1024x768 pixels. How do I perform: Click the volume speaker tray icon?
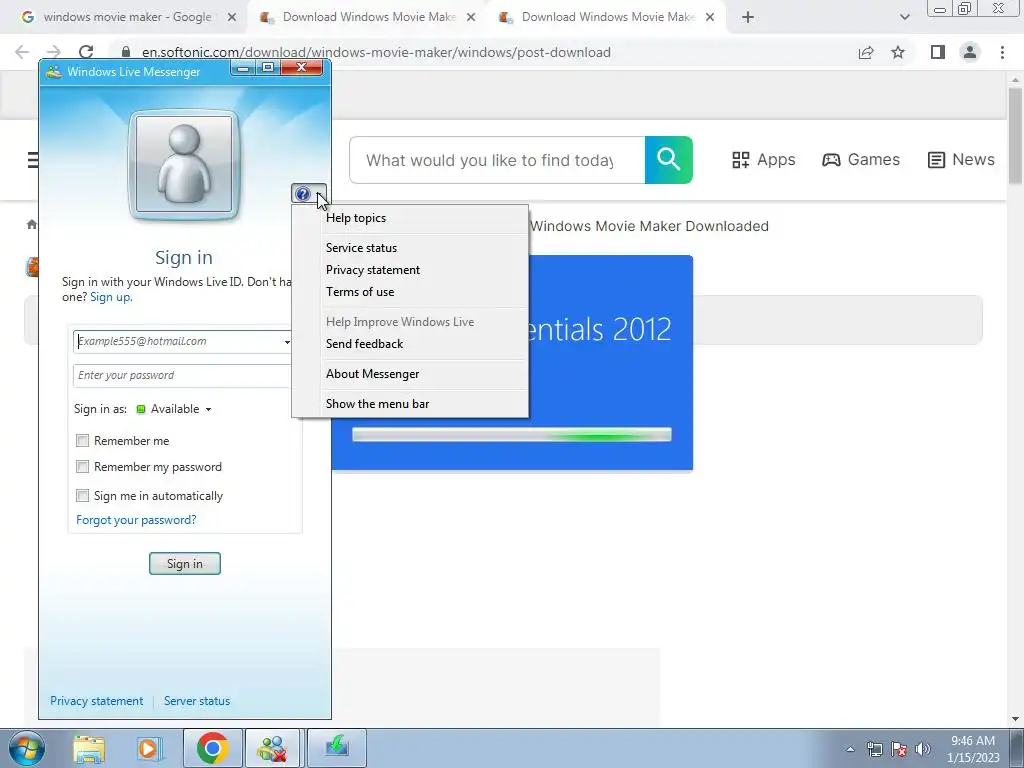coord(923,749)
